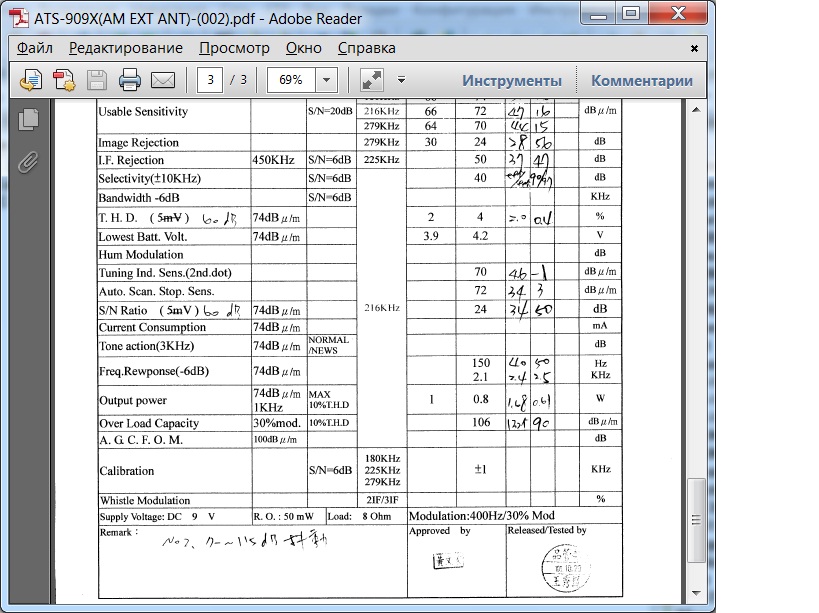Click 'Modulation:400Hz/30% Mod' text
Image resolution: width=819 pixels, height=613 pixels.
[x=482, y=516]
